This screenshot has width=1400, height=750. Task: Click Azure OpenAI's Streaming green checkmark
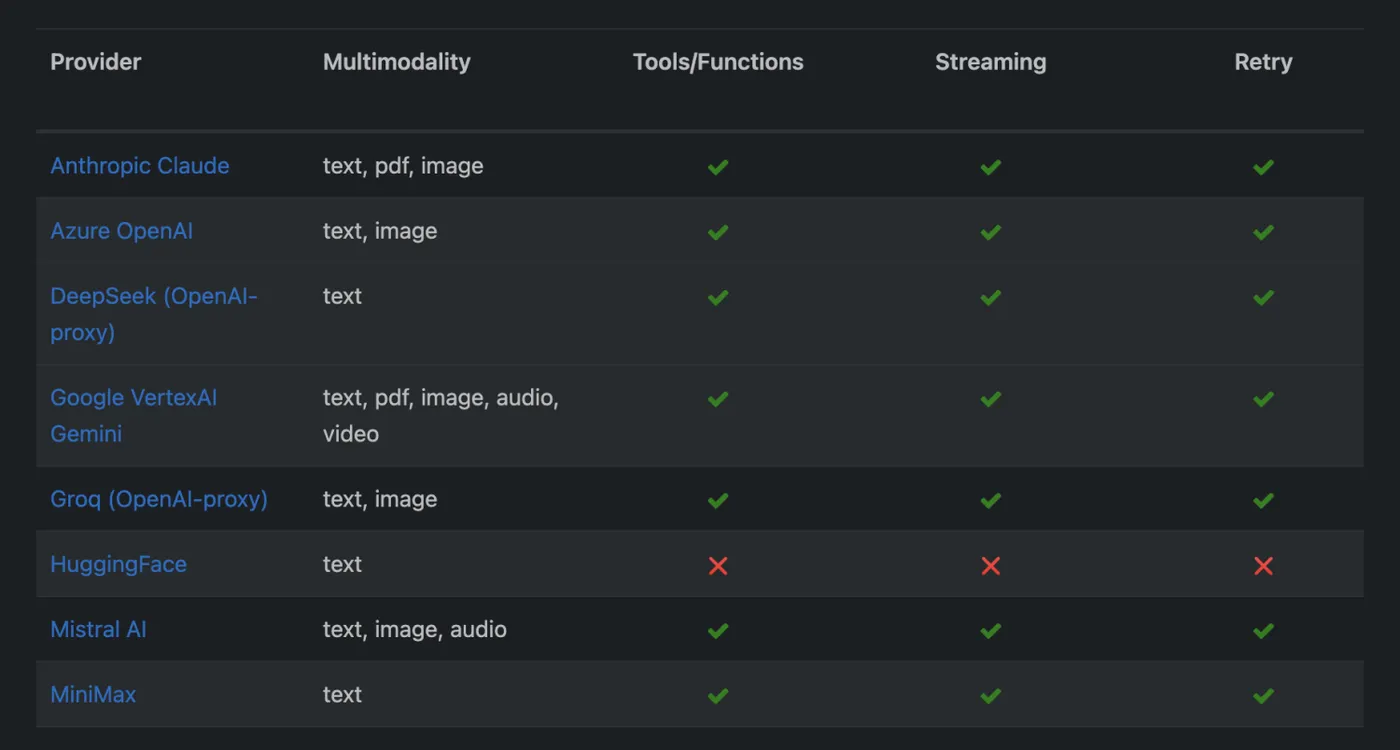pyautogui.click(x=991, y=232)
